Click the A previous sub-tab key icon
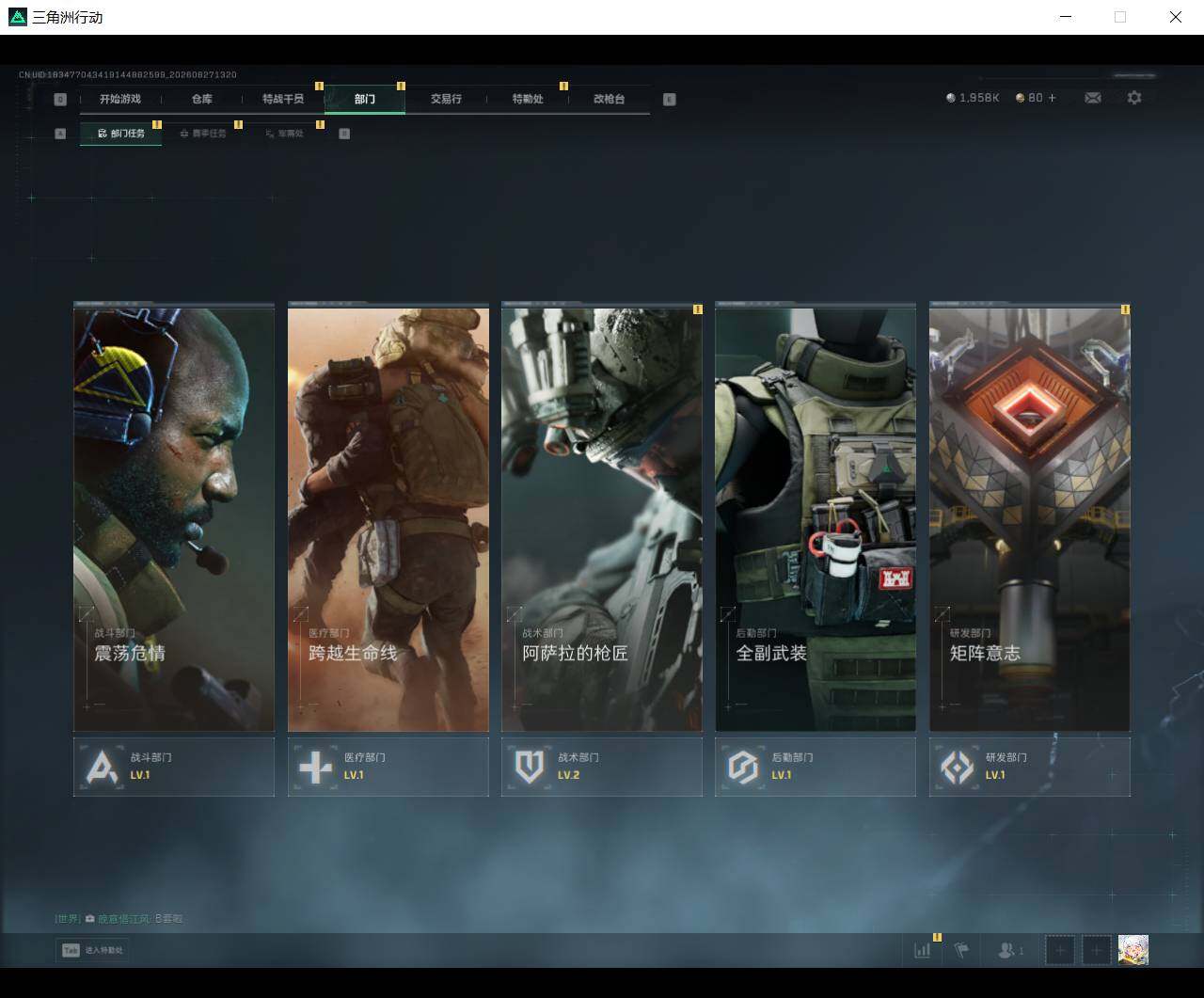 click(x=60, y=134)
